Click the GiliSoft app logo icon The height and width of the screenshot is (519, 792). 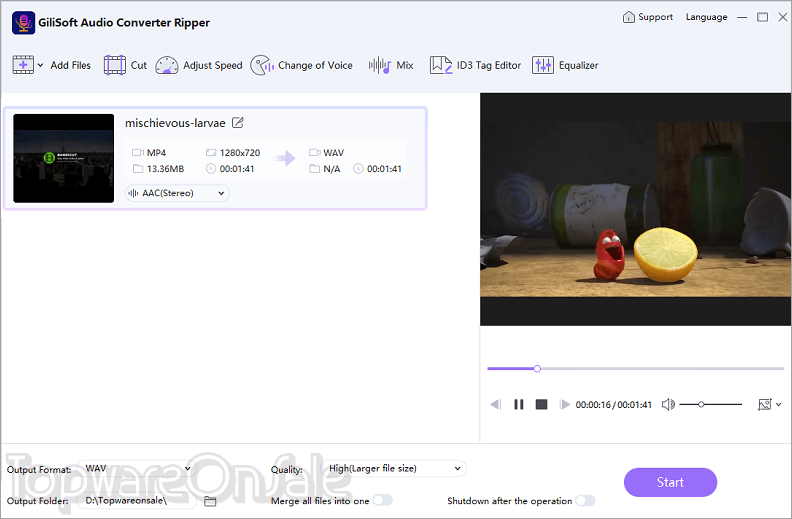[x=23, y=23]
